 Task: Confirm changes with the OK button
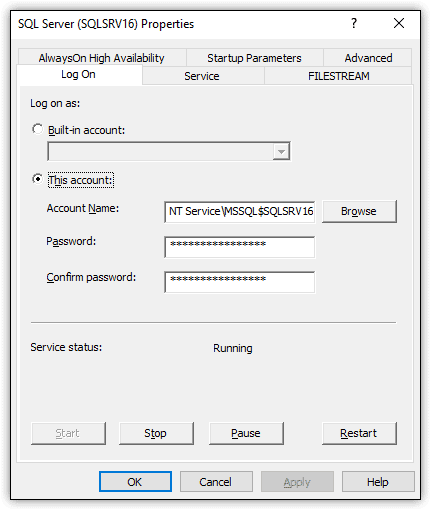pos(135,482)
